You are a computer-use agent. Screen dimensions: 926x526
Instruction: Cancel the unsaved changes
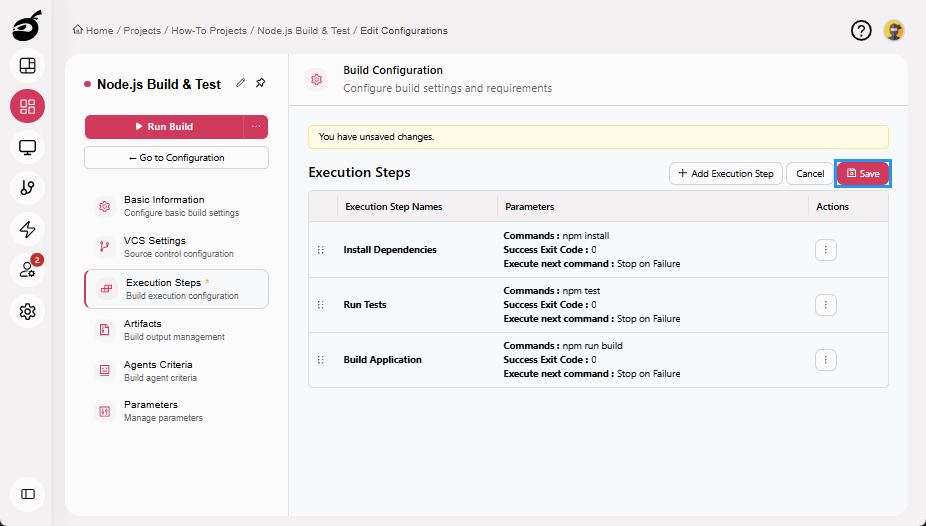coord(810,174)
